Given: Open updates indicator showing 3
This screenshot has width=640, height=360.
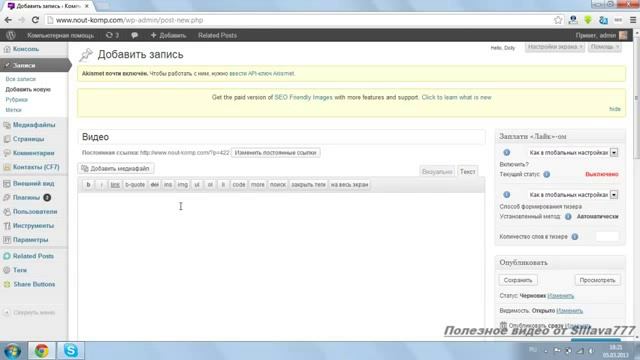Looking at the screenshot, I should click(112, 36).
